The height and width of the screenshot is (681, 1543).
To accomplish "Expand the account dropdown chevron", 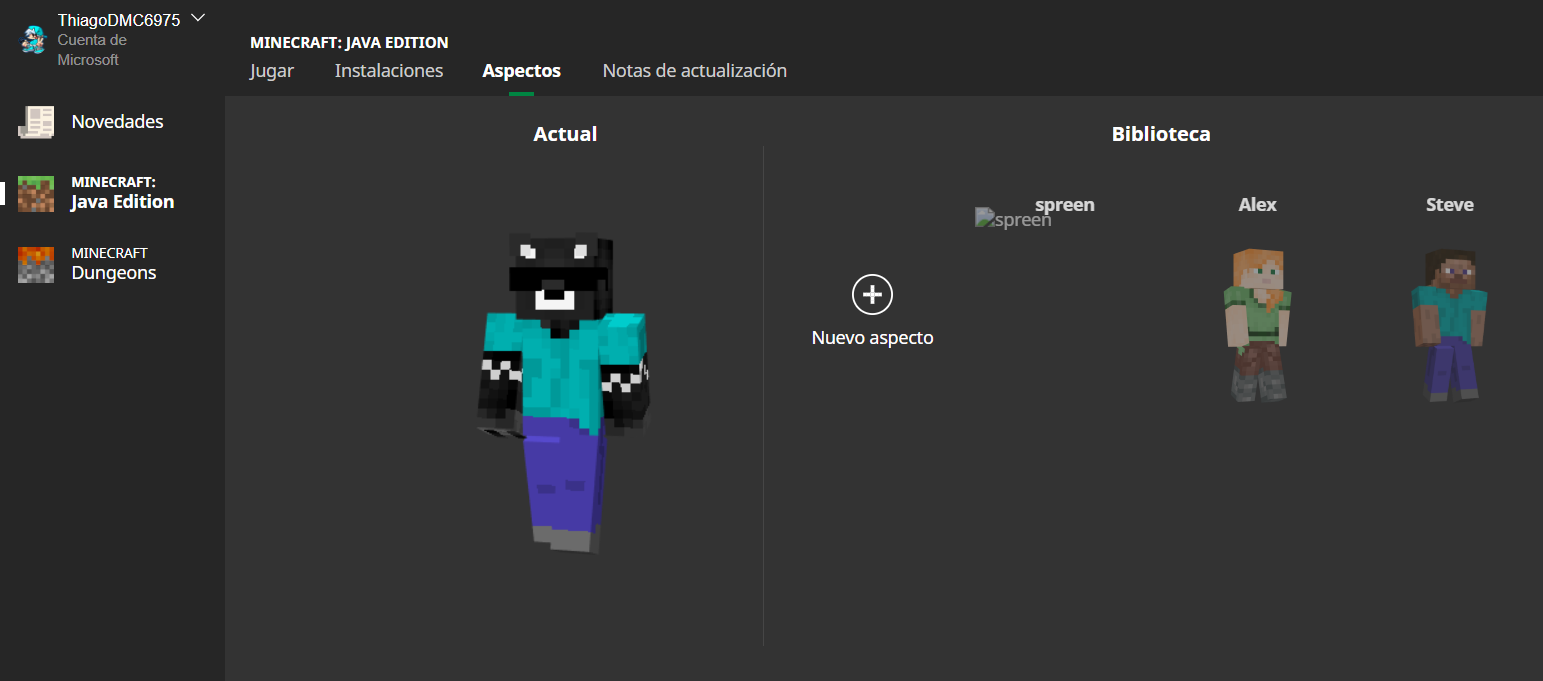I will click(197, 18).
